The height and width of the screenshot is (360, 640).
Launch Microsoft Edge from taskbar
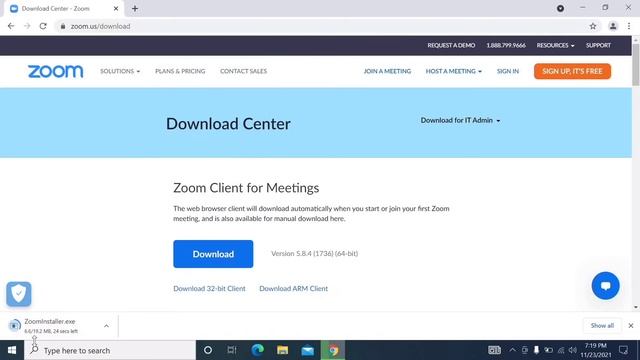click(258, 350)
